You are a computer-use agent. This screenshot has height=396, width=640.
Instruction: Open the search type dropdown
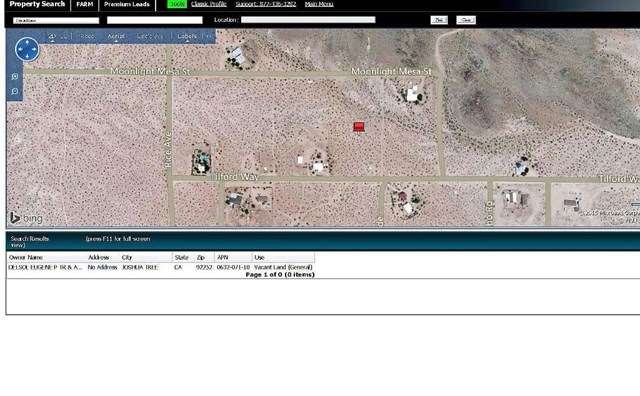tap(56, 20)
